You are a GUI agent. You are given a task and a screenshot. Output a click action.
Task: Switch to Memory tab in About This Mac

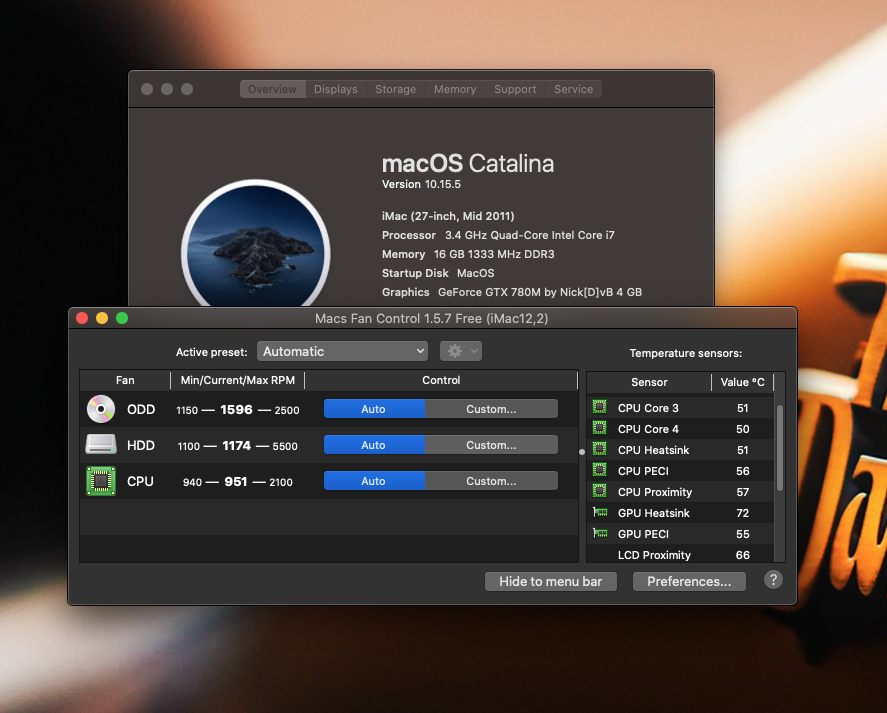pyautogui.click(x=455, y=89)
